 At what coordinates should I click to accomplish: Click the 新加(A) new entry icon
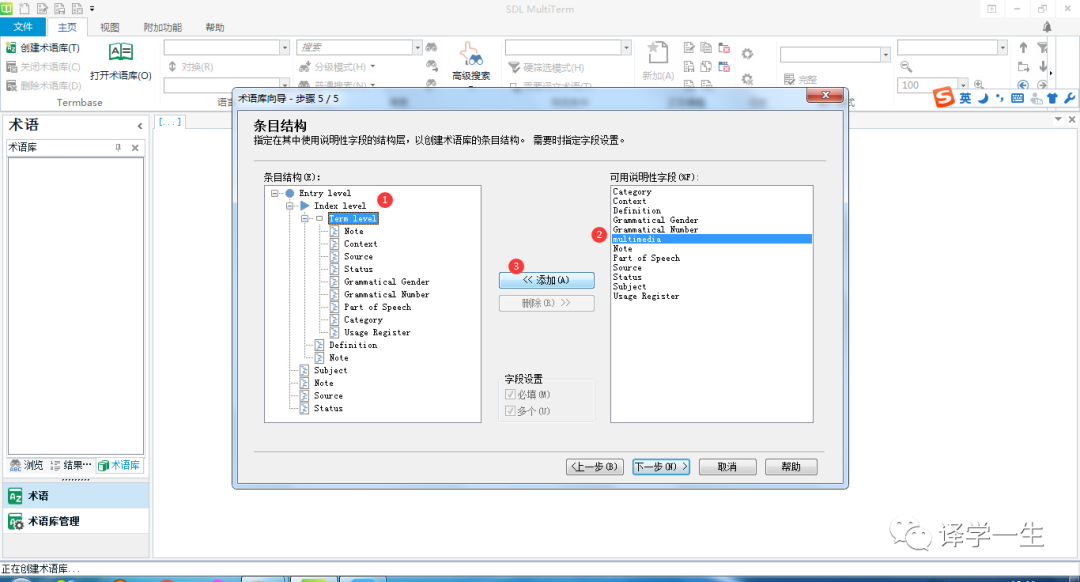(x=658, y=53)
